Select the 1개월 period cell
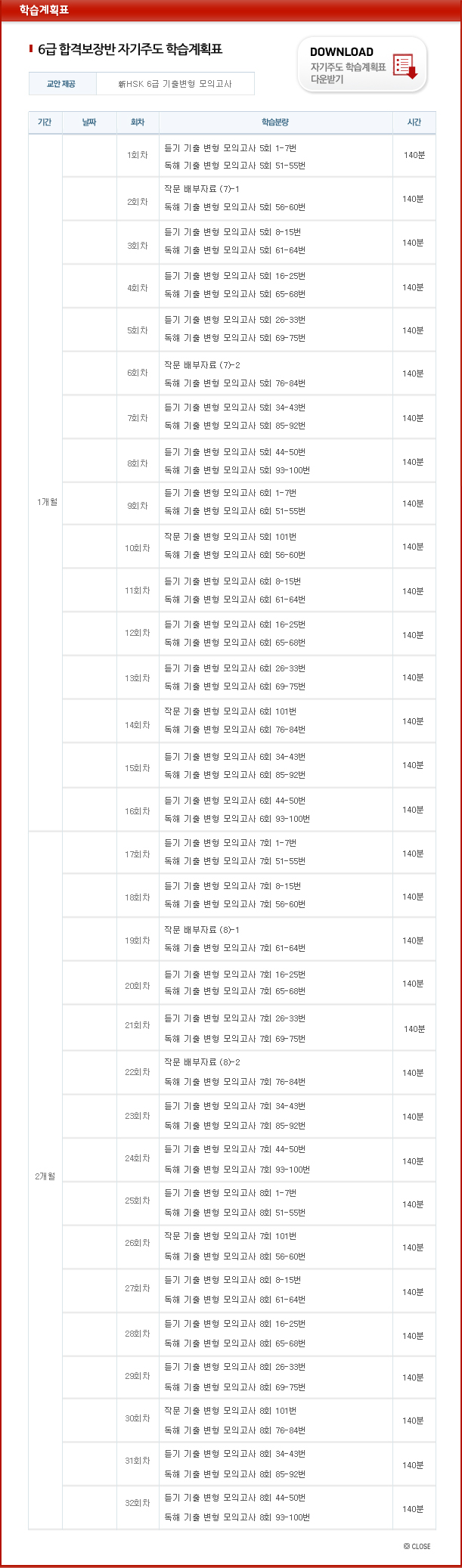The height and width of the screenshot is (1568, 462). [46, 502]
